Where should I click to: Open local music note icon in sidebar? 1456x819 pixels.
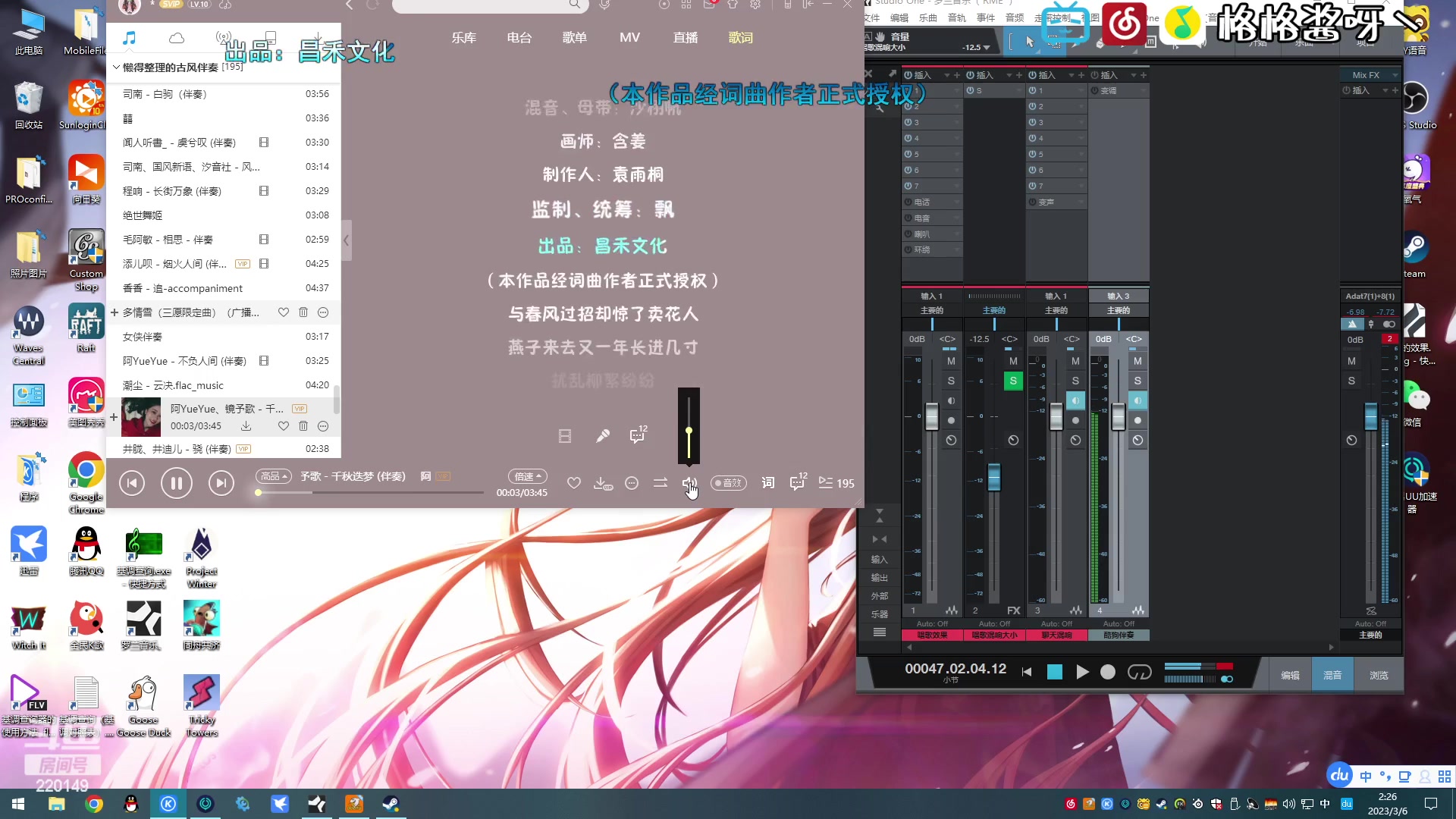pos(130,38)
